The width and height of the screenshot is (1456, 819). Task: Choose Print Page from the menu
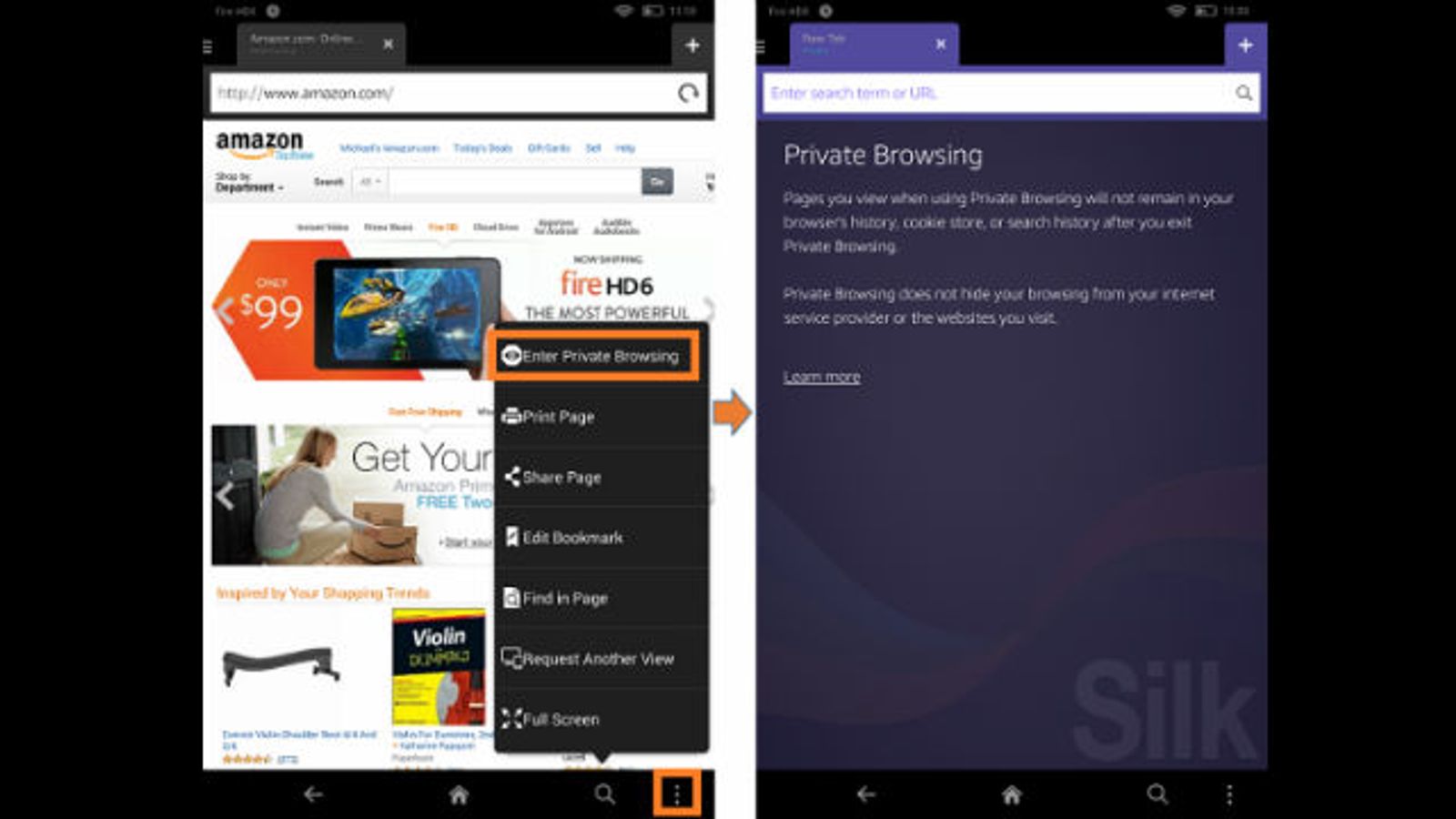coord(601,417)
